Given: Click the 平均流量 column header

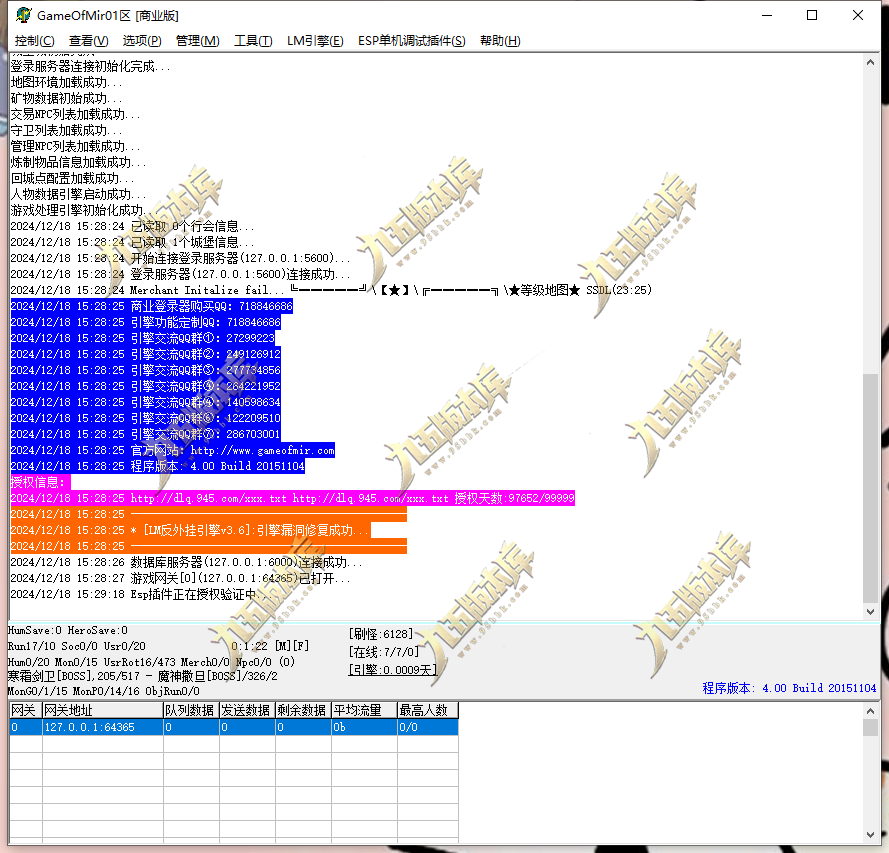Looking at the screenshot, I should 364,710.
